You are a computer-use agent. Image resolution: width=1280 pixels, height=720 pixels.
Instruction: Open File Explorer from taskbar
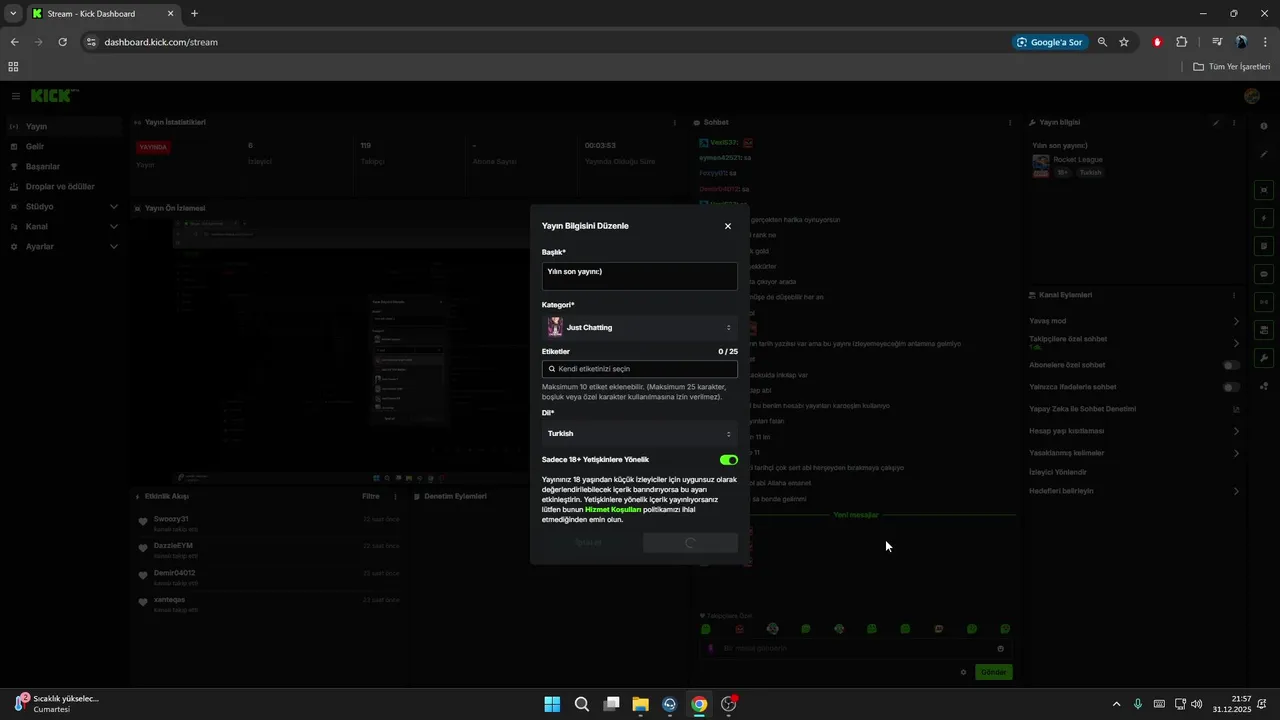tap(640, 704)
